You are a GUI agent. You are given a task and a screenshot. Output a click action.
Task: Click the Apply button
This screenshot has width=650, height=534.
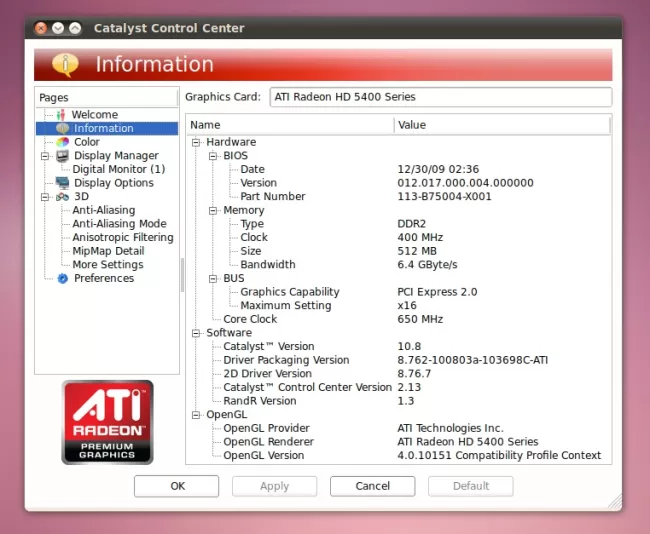tap(274, 486)
